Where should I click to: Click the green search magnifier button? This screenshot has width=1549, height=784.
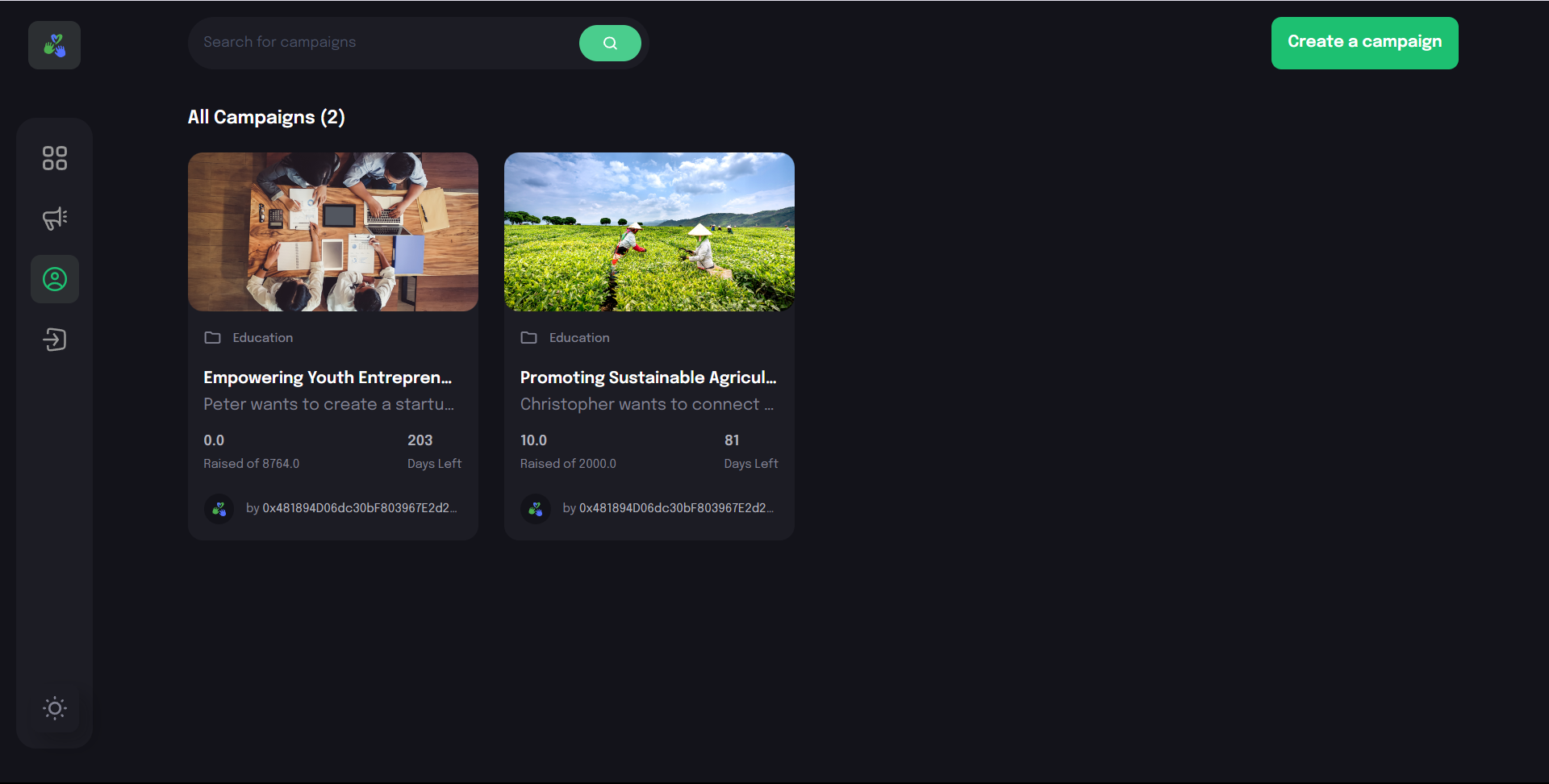tap(610, 43)
